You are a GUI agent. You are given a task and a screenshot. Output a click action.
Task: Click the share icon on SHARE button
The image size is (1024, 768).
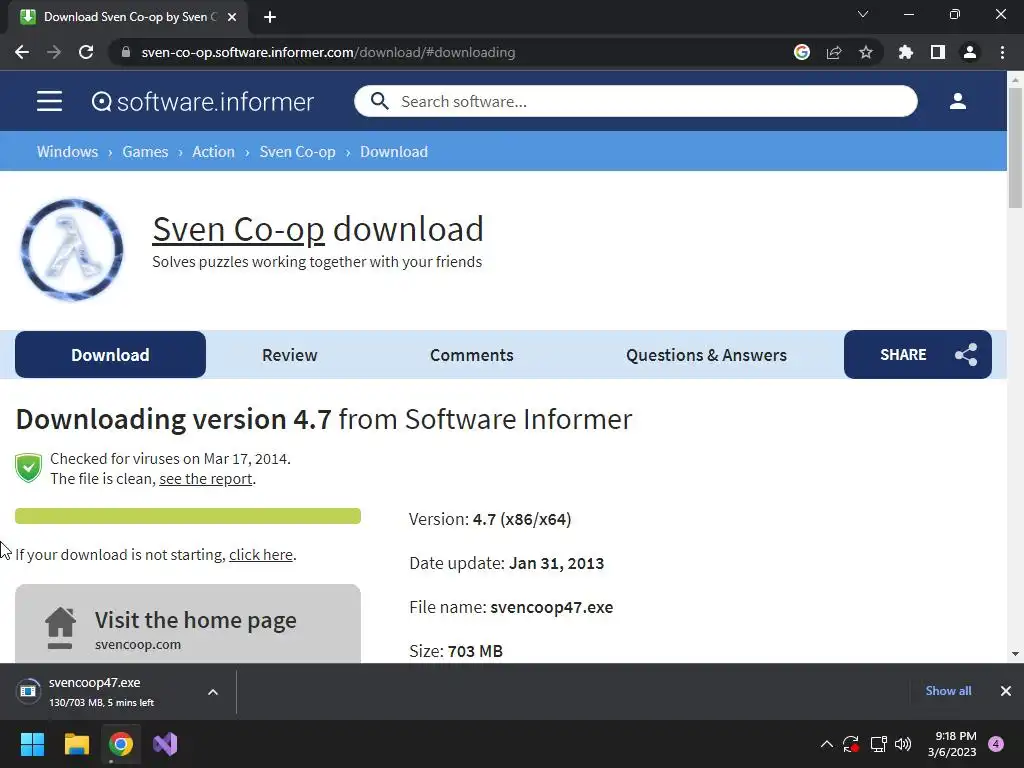(966, 355)
